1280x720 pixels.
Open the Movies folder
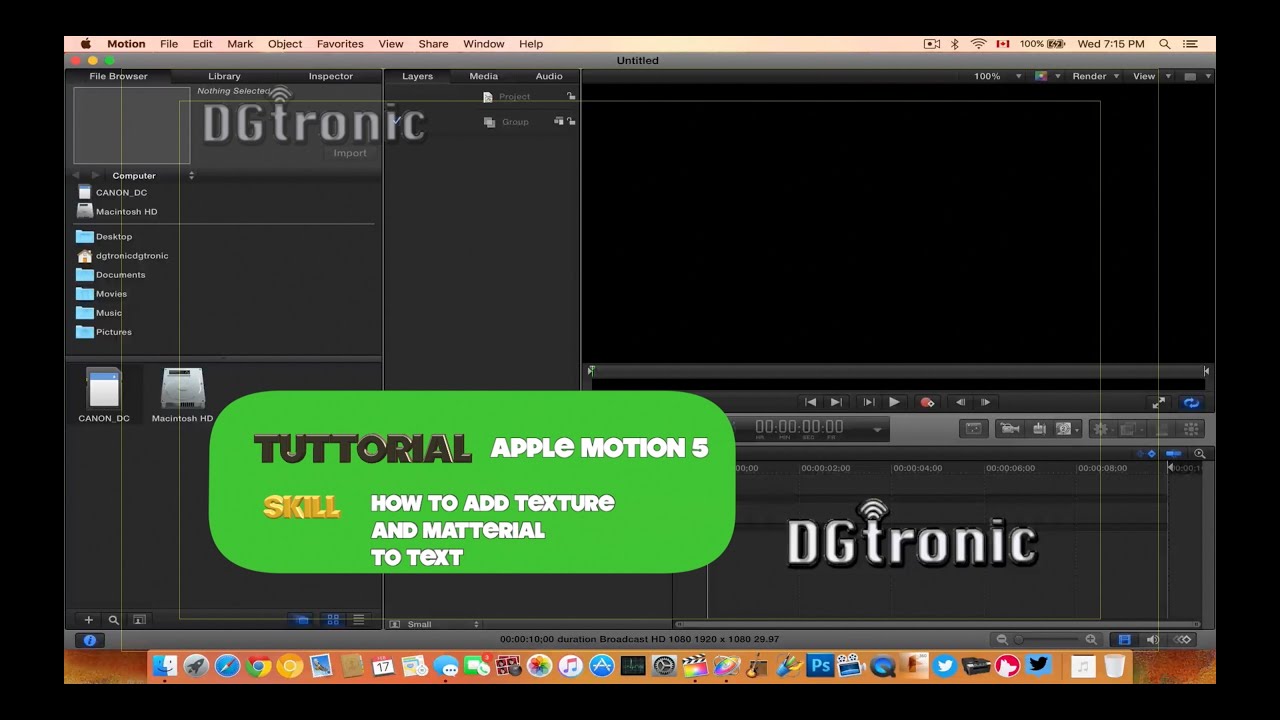click(x=102, y=294)
